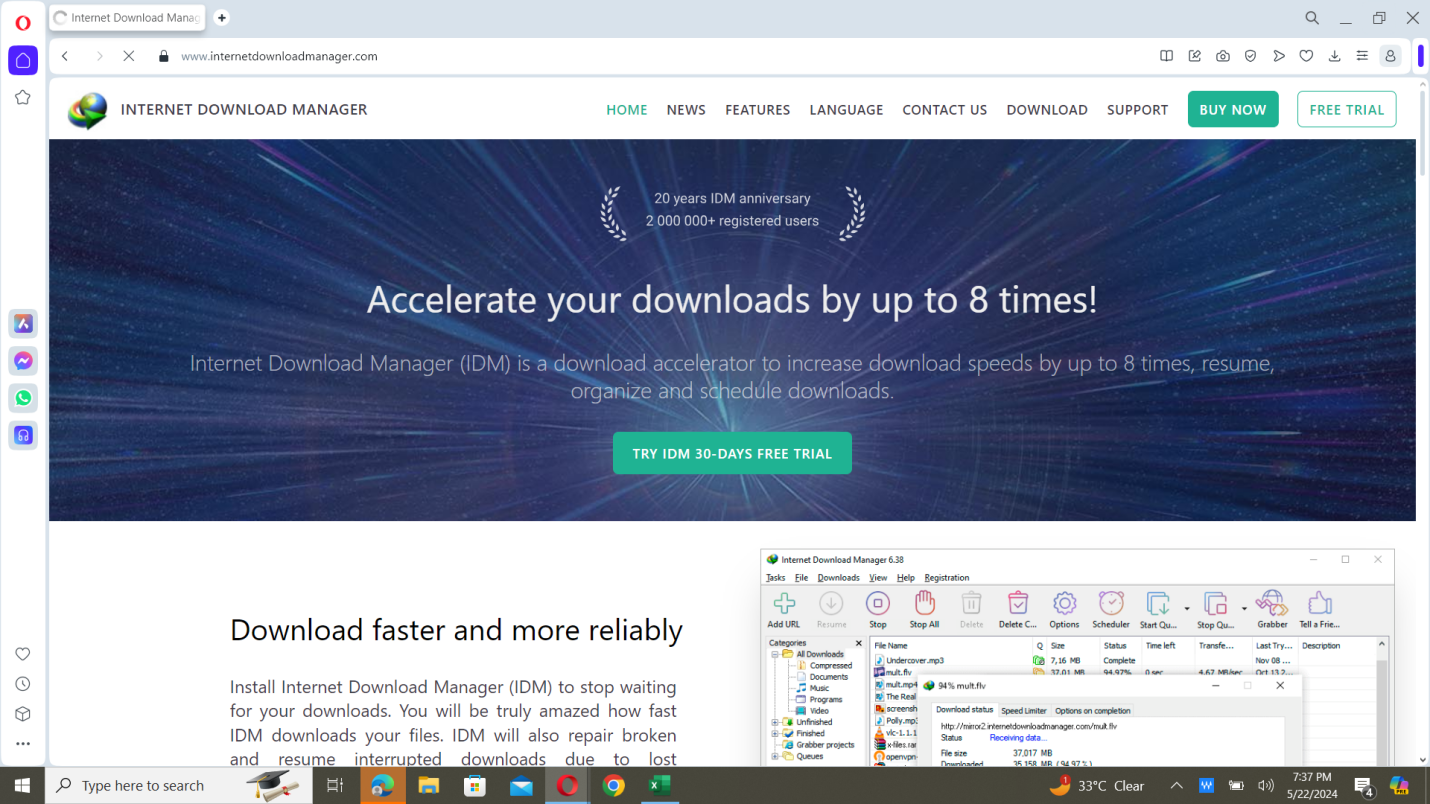This screenshot has width=1430, height=804.
Task: Open the Tasks menu in IDM
Action: (775, 577)
